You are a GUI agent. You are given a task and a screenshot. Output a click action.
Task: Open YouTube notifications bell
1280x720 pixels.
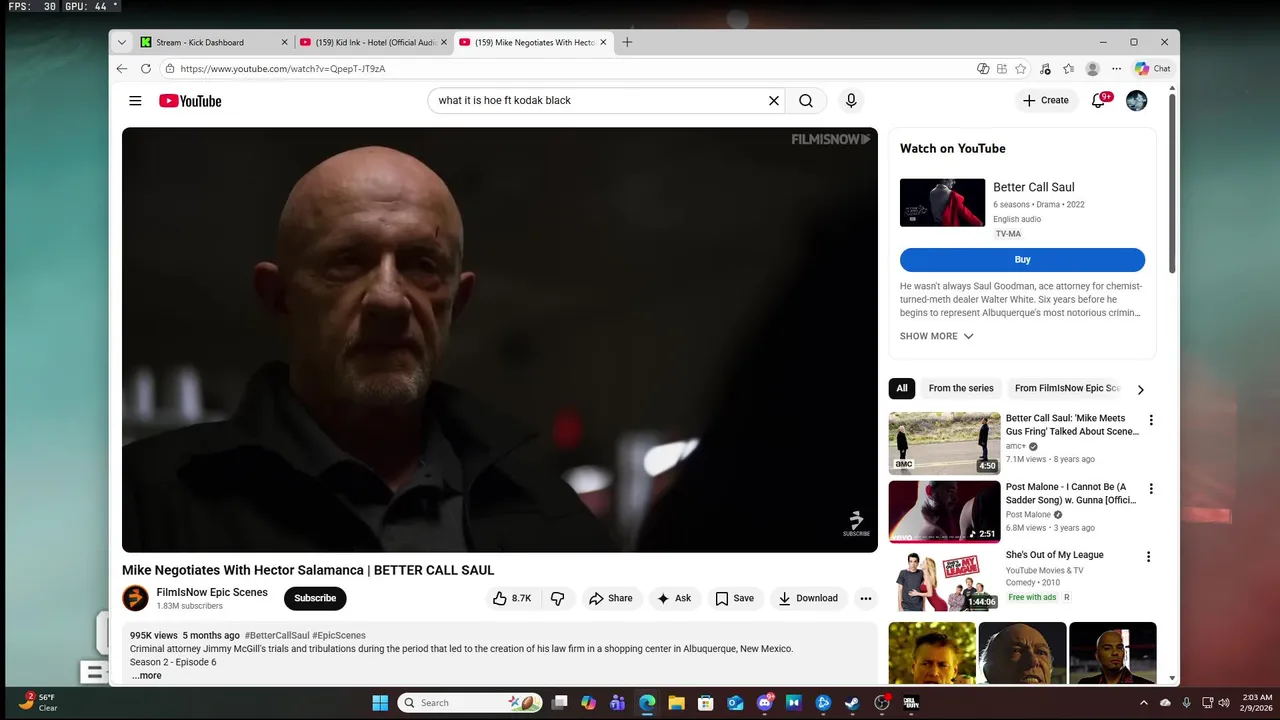tap(1098, 100)
